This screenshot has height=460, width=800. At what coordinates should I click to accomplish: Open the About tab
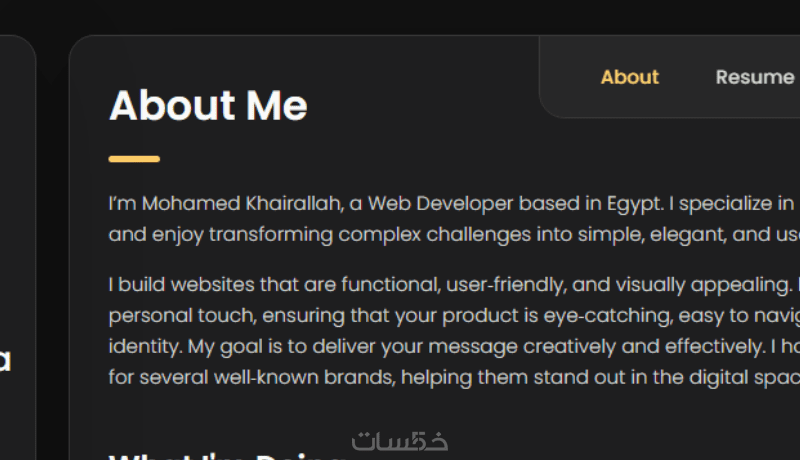tap(629, 77)
